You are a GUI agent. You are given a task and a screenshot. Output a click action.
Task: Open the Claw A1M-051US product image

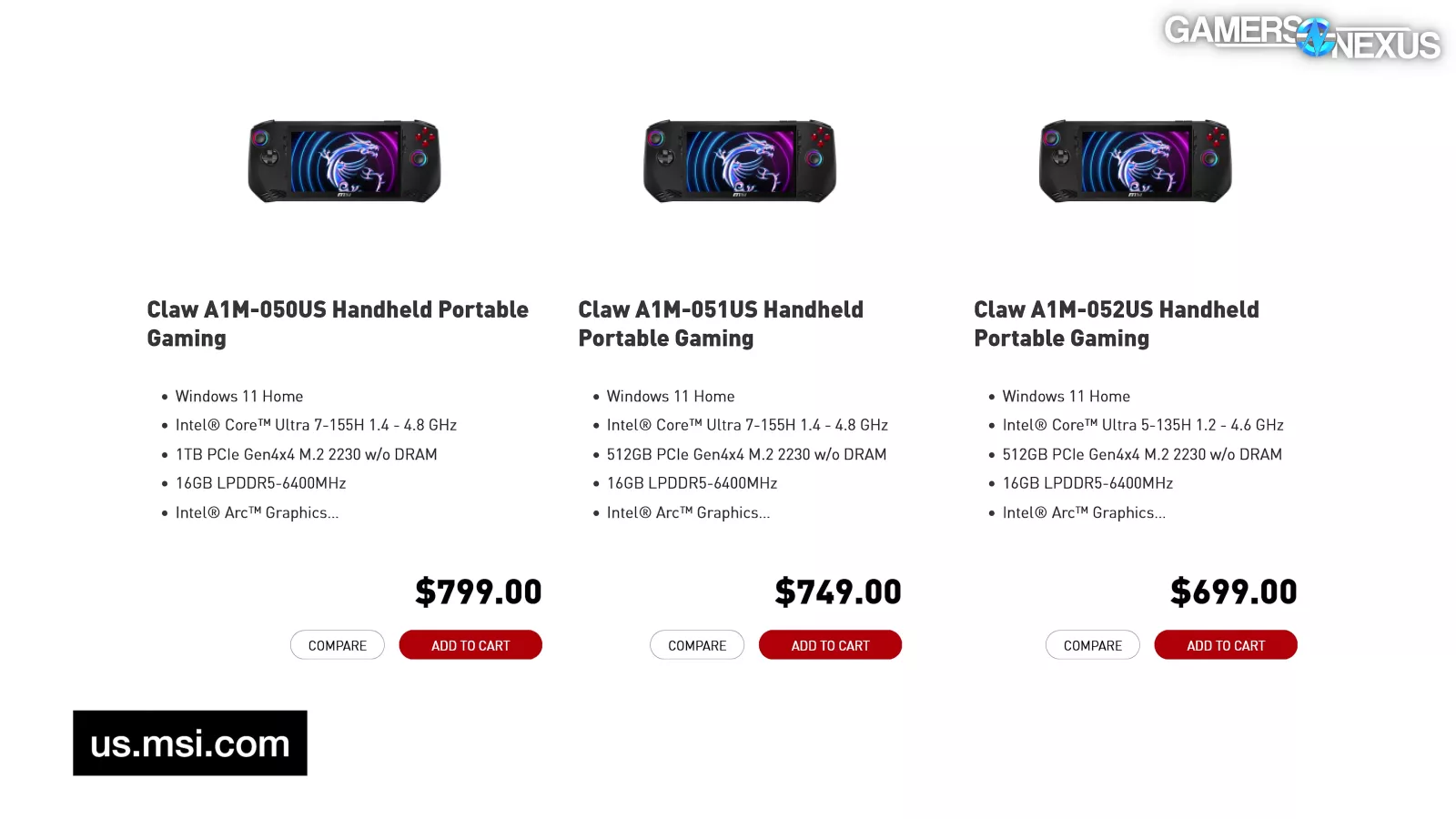[x=740, y=161]
